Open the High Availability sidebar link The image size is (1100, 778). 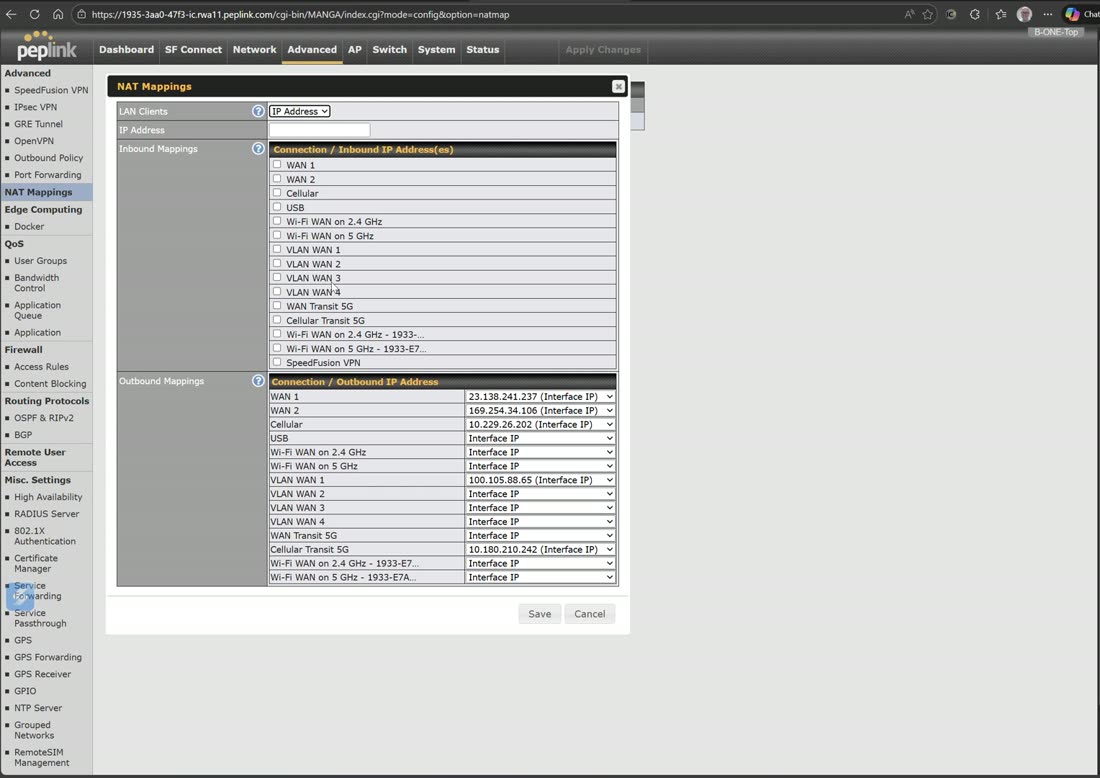(x=48, y=497)
